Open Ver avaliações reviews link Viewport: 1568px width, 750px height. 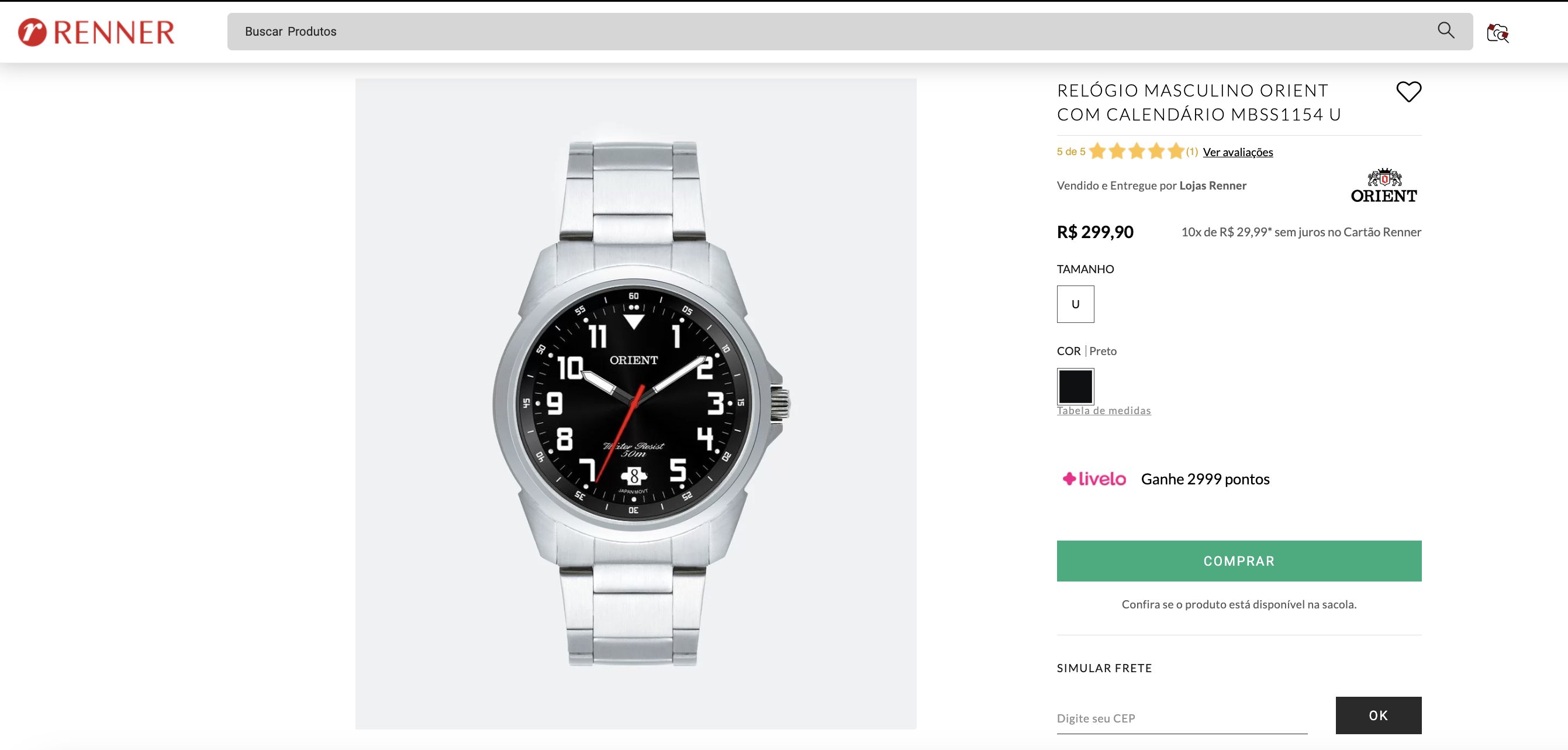1238,152
